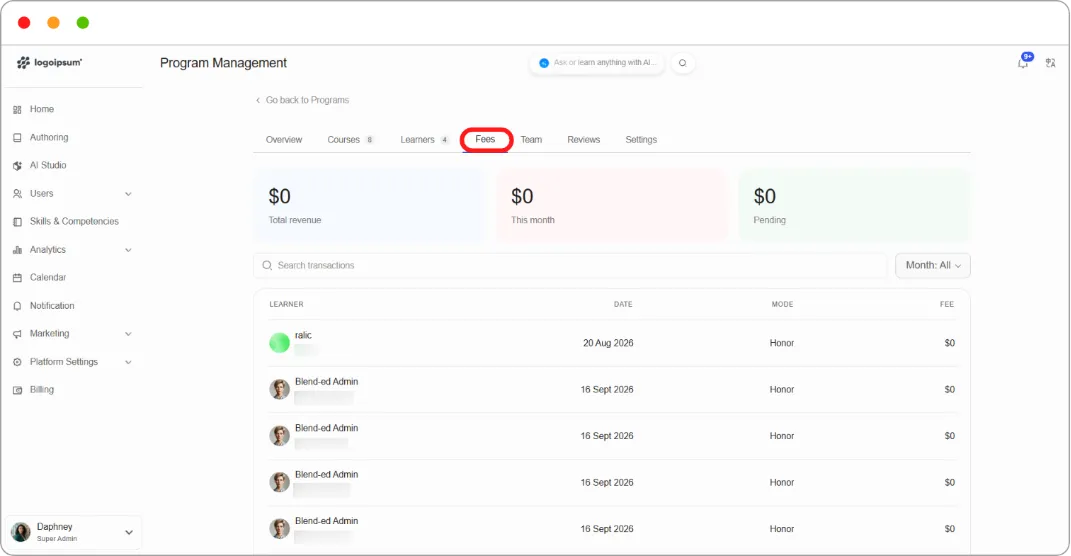Click the Search transactions field
Image resolution: width=1071 pixels, height=556 pixels.
click(570, 266)
